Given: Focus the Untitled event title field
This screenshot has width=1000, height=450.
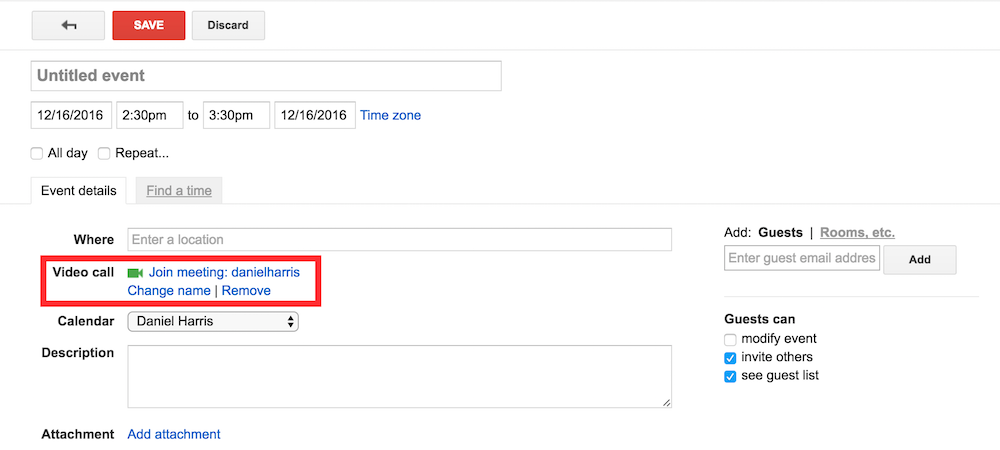Looking at the screenshot, I should [266, 76].
